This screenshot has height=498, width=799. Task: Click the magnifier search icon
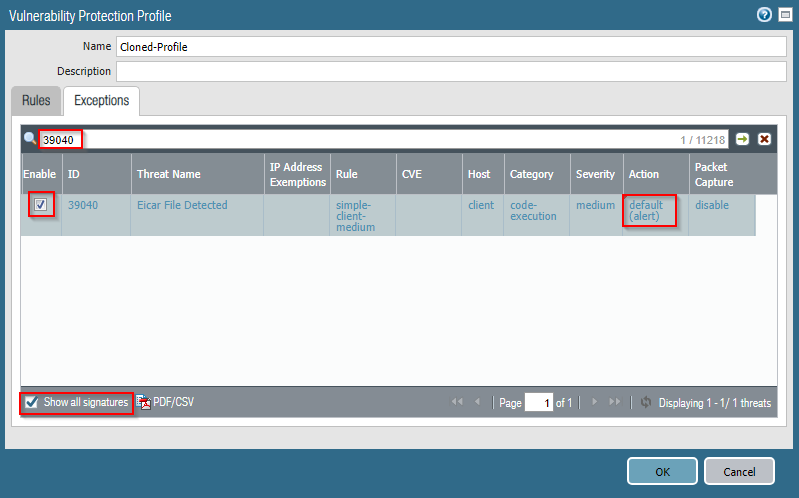[x=30, y=139]
